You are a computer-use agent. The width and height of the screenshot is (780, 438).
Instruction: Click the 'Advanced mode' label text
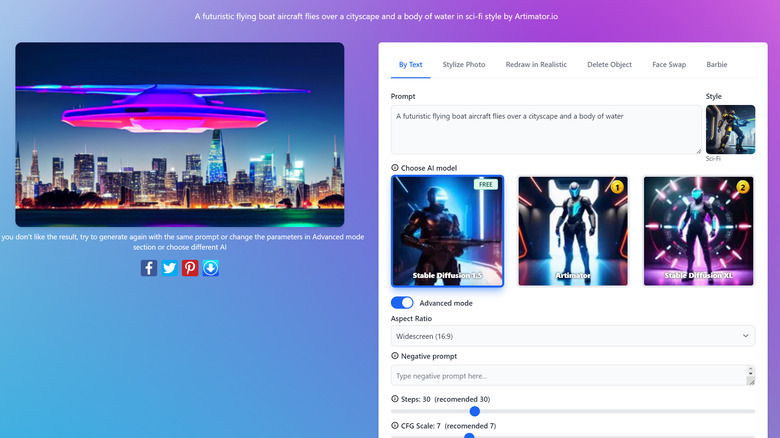[x=446, y=303]
